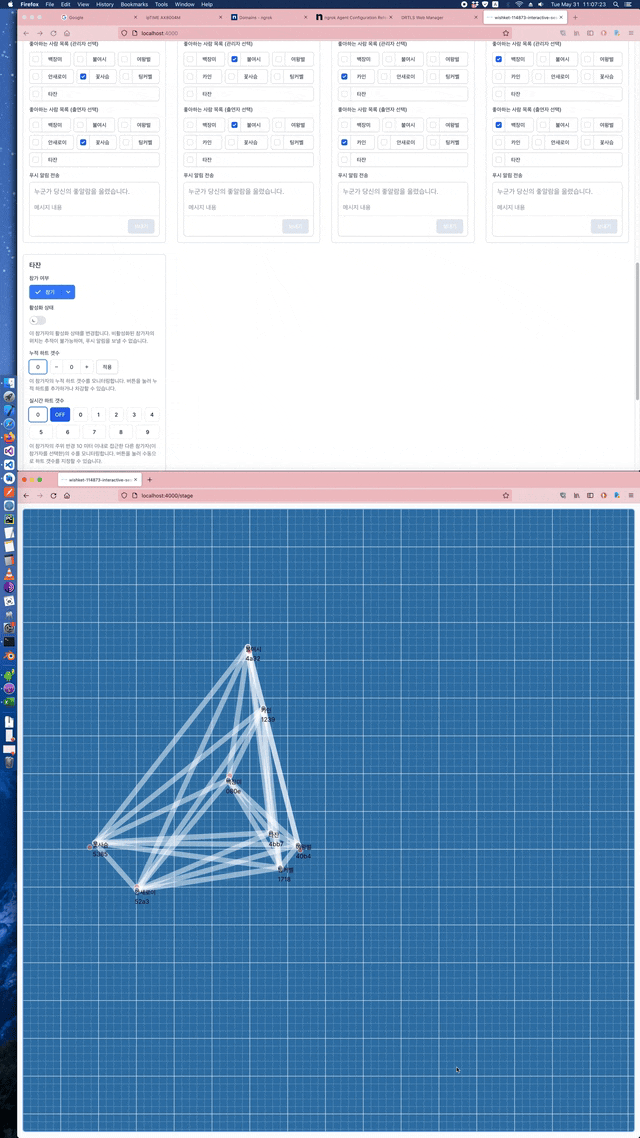Open the History menu in the menu bar
The image size is (640, 1138).
point(105,4)
